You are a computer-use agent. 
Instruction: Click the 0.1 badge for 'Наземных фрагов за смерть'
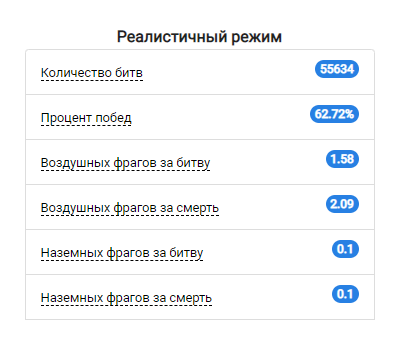(x=345, y=294)
